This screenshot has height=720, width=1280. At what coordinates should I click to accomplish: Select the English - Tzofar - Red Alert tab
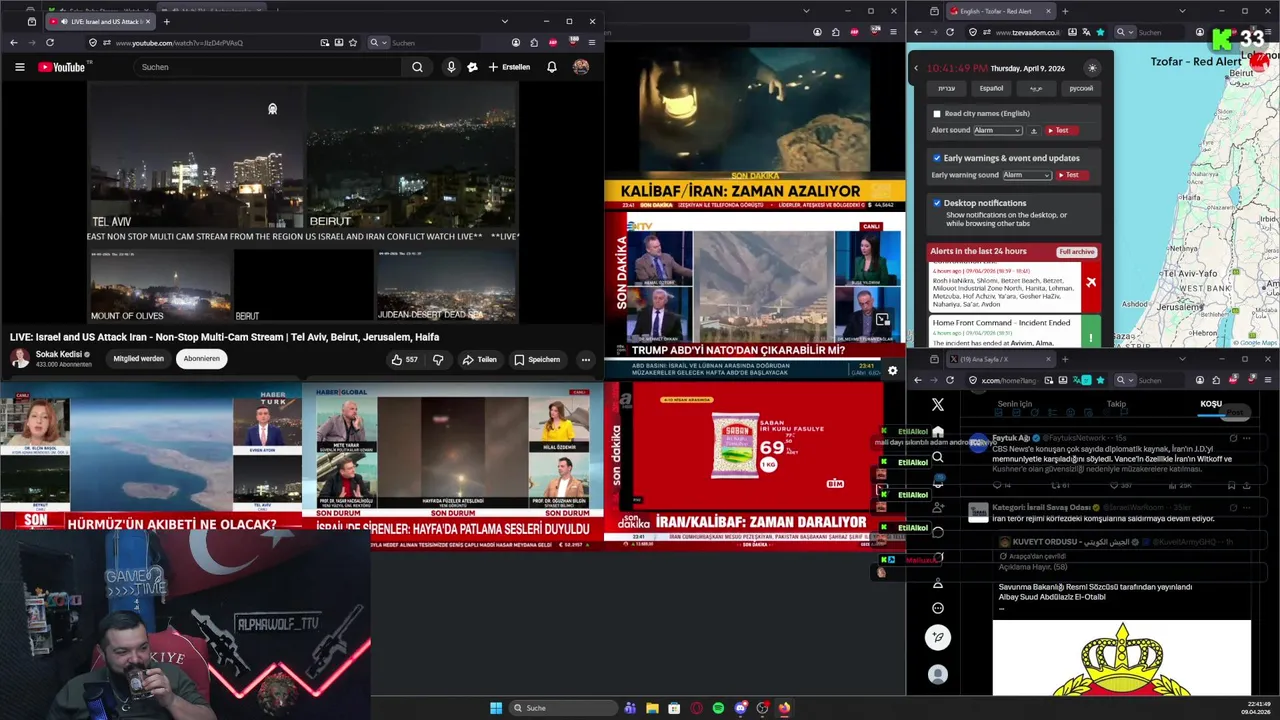click(x=1000, y=11)
